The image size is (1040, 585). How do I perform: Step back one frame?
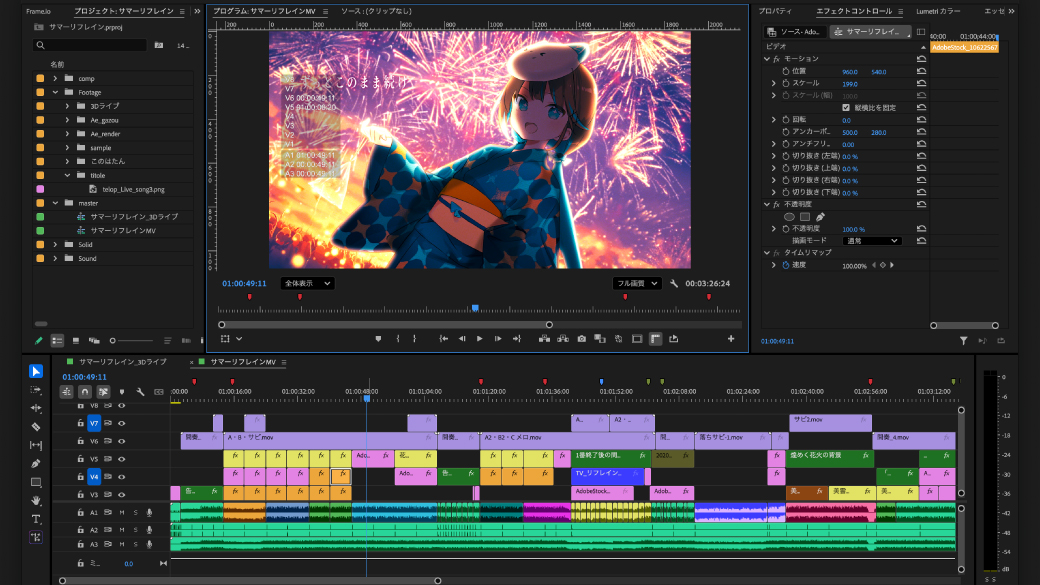[x=462, y=339]
